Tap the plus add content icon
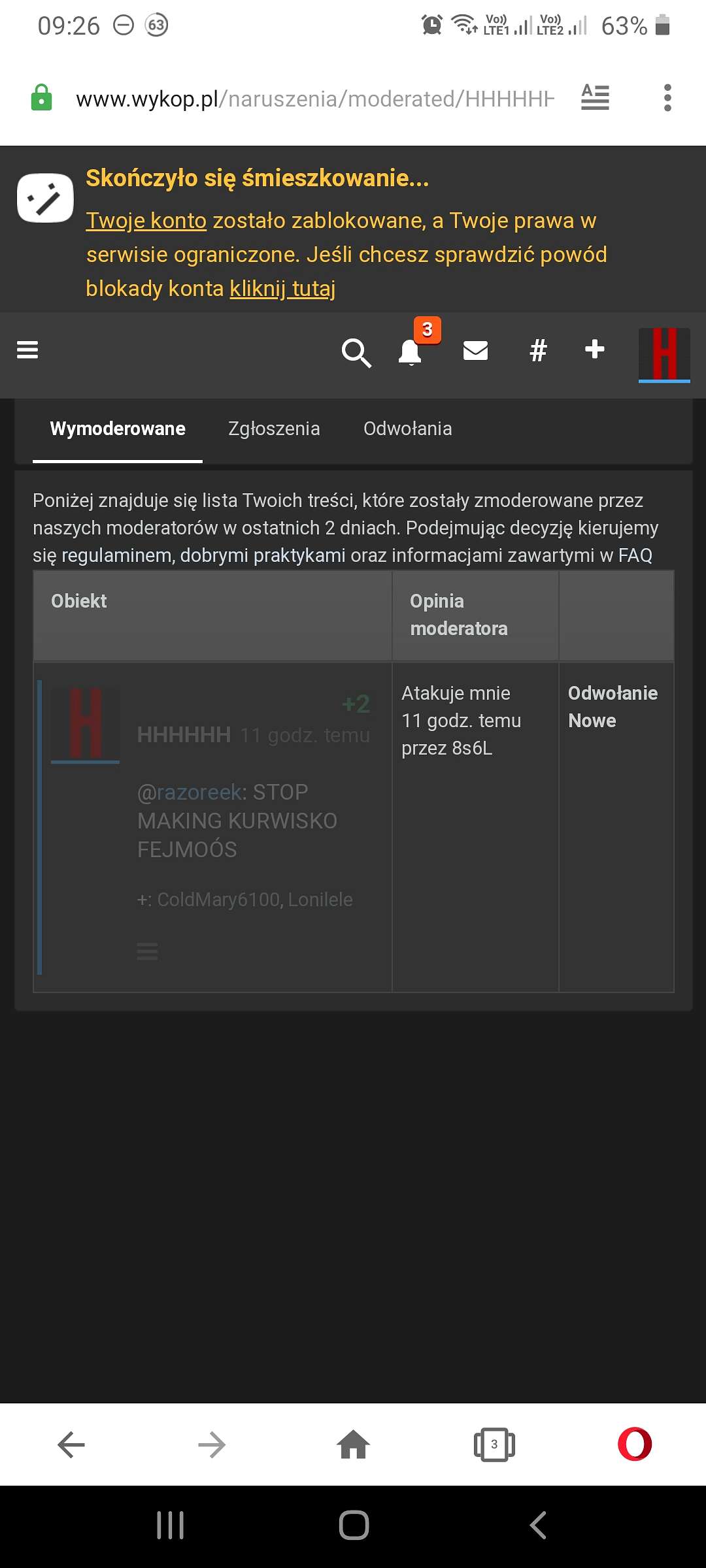706x1568 pixels. (x=595, y=350)
